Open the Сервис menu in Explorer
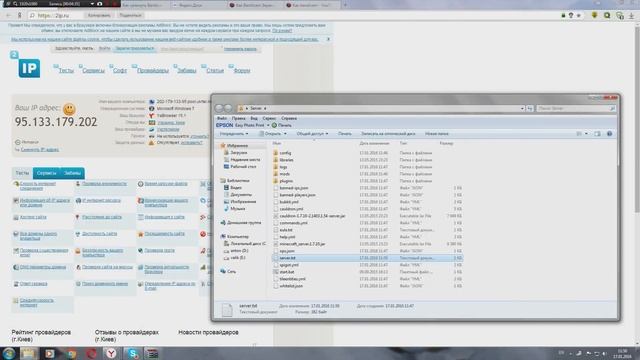Image resolution: width=640 pixels, height=360 pixels. (269, 118)
